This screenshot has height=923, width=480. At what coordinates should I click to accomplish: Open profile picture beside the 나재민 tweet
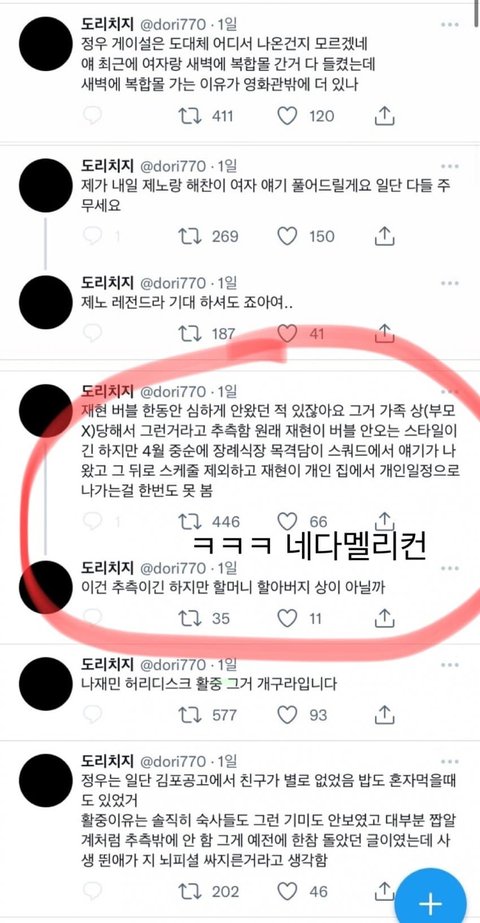click(45, 684)
